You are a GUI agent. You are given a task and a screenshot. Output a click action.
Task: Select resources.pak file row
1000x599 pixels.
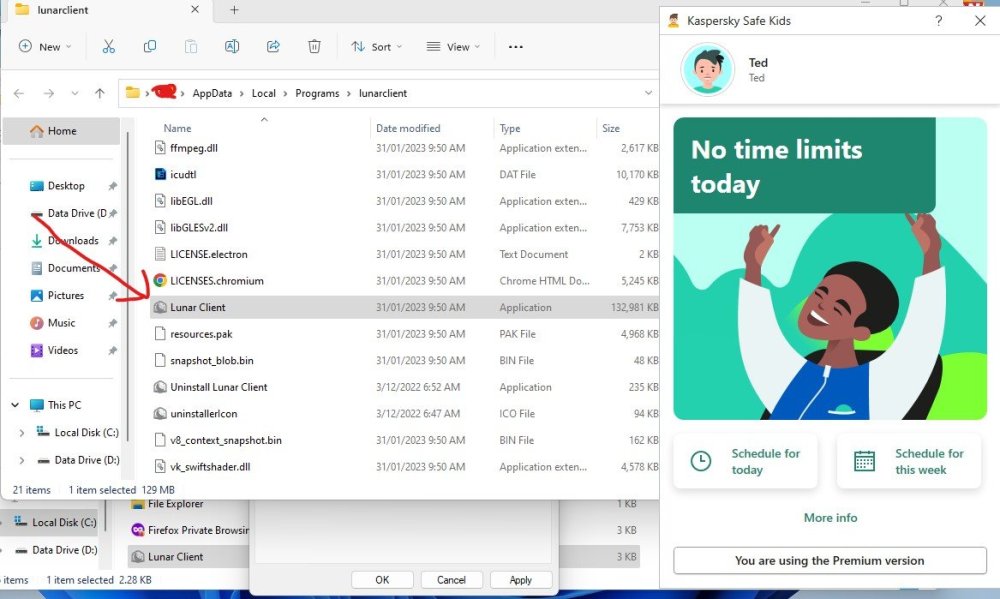406,334
